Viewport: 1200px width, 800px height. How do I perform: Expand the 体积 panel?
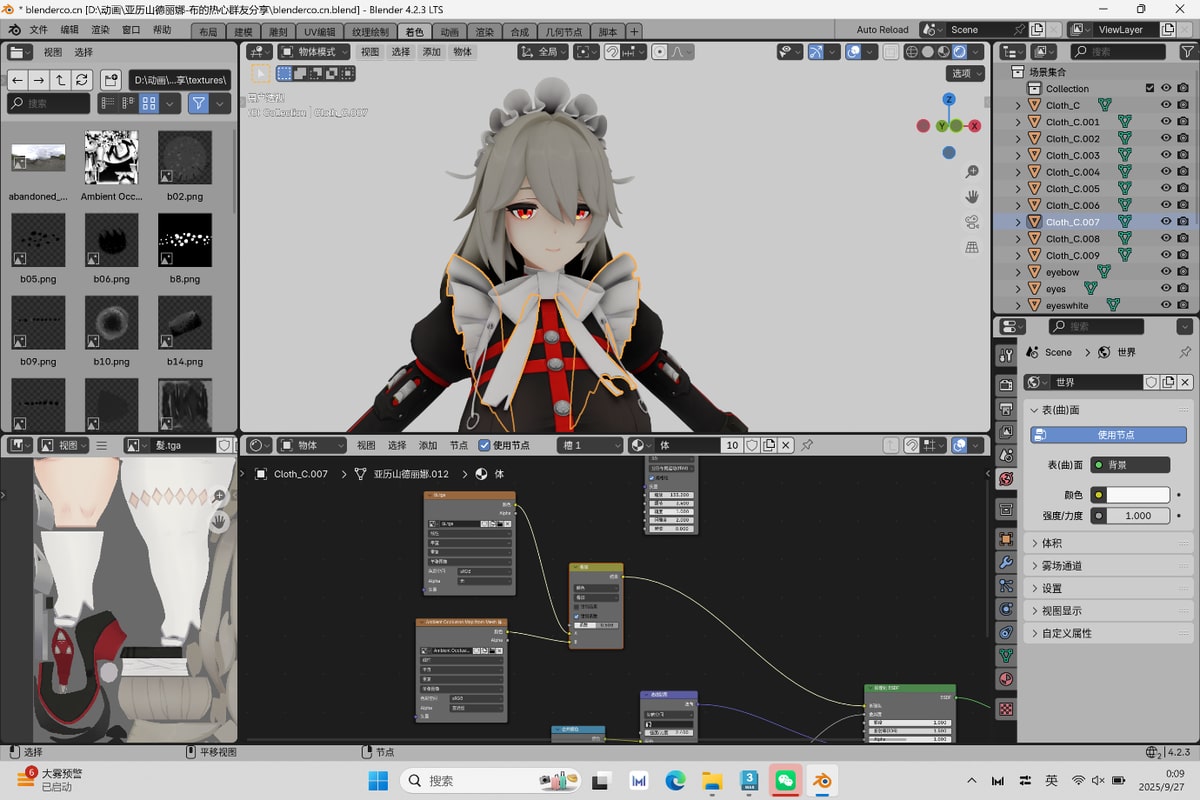pos(1109,543)
